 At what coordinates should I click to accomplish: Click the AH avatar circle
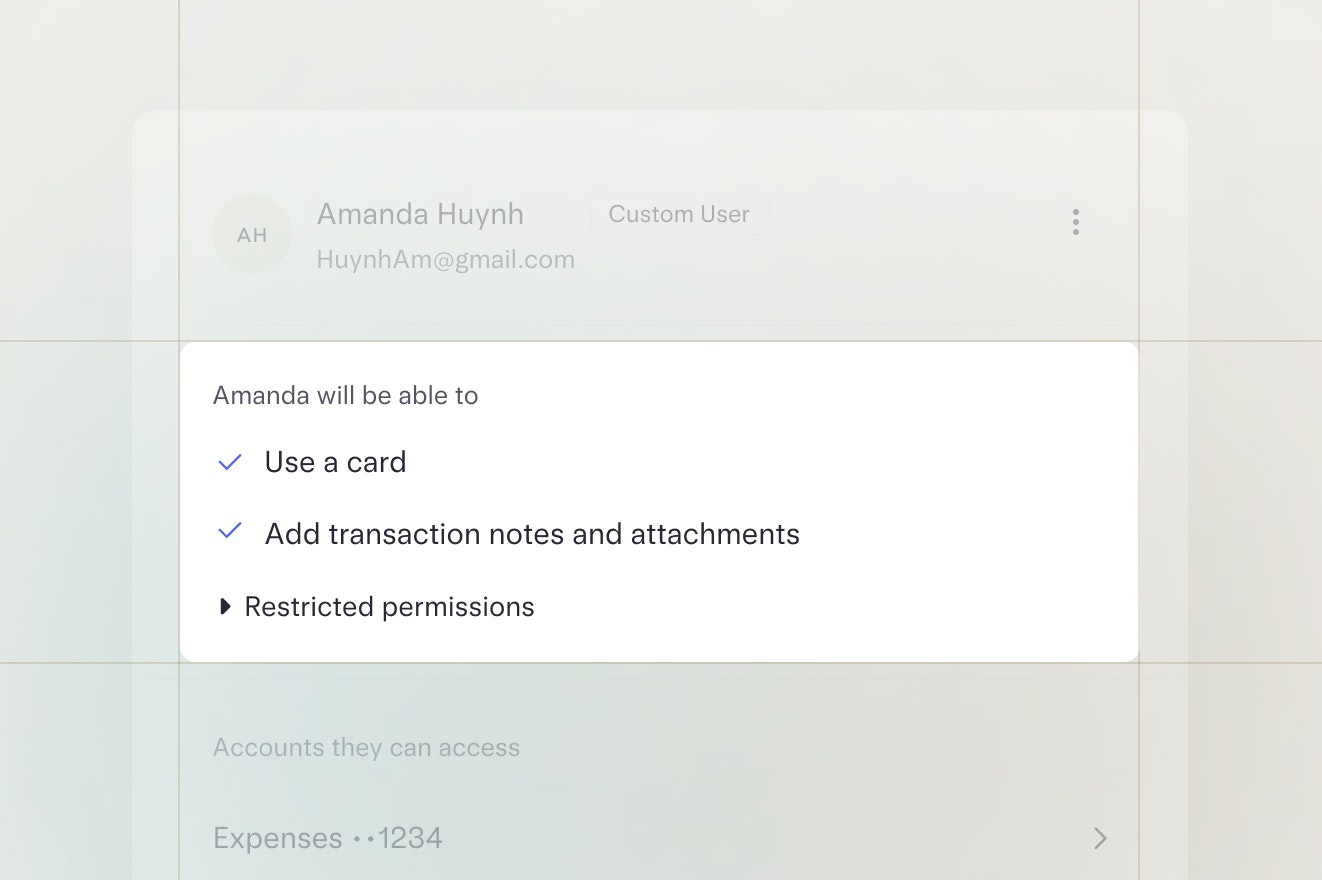[x=252, y=235]
